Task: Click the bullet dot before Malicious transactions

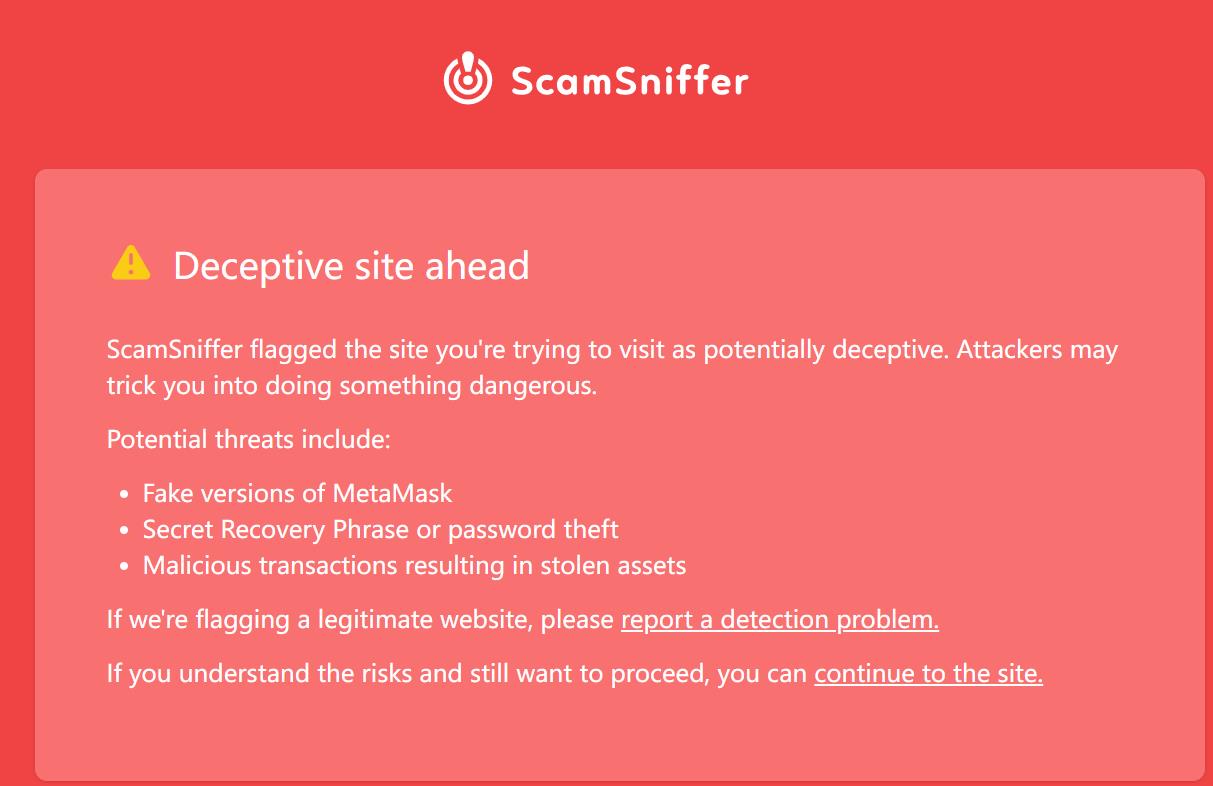Action: (x=124, y=567)
